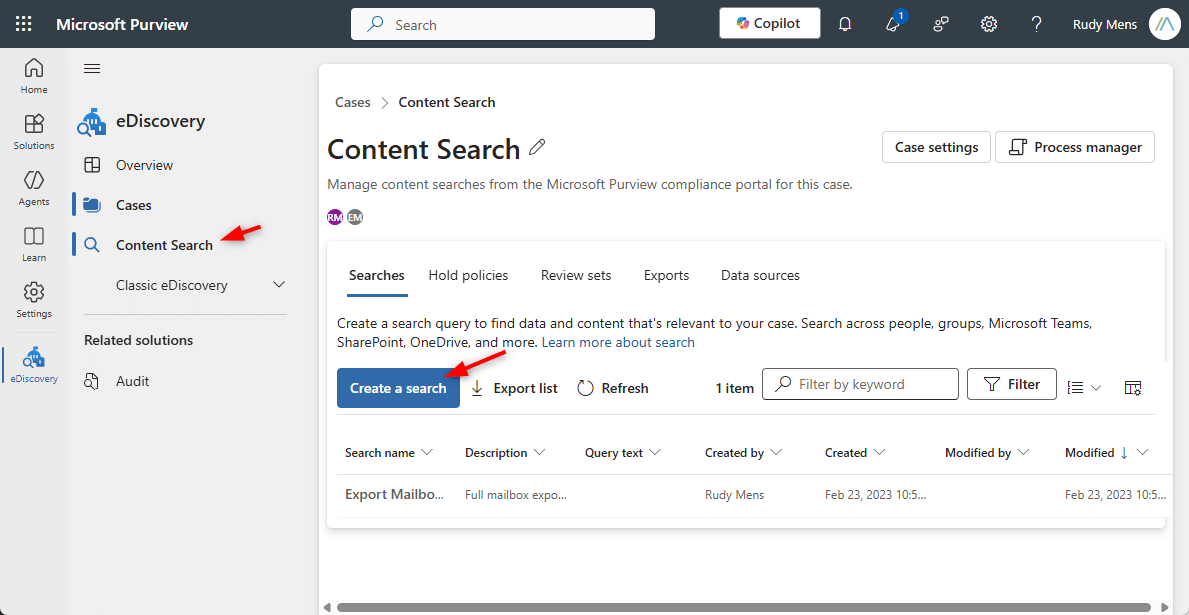
Task: Click the customize columns icon
Action: pyautogui.click(x=1133, y=388)
